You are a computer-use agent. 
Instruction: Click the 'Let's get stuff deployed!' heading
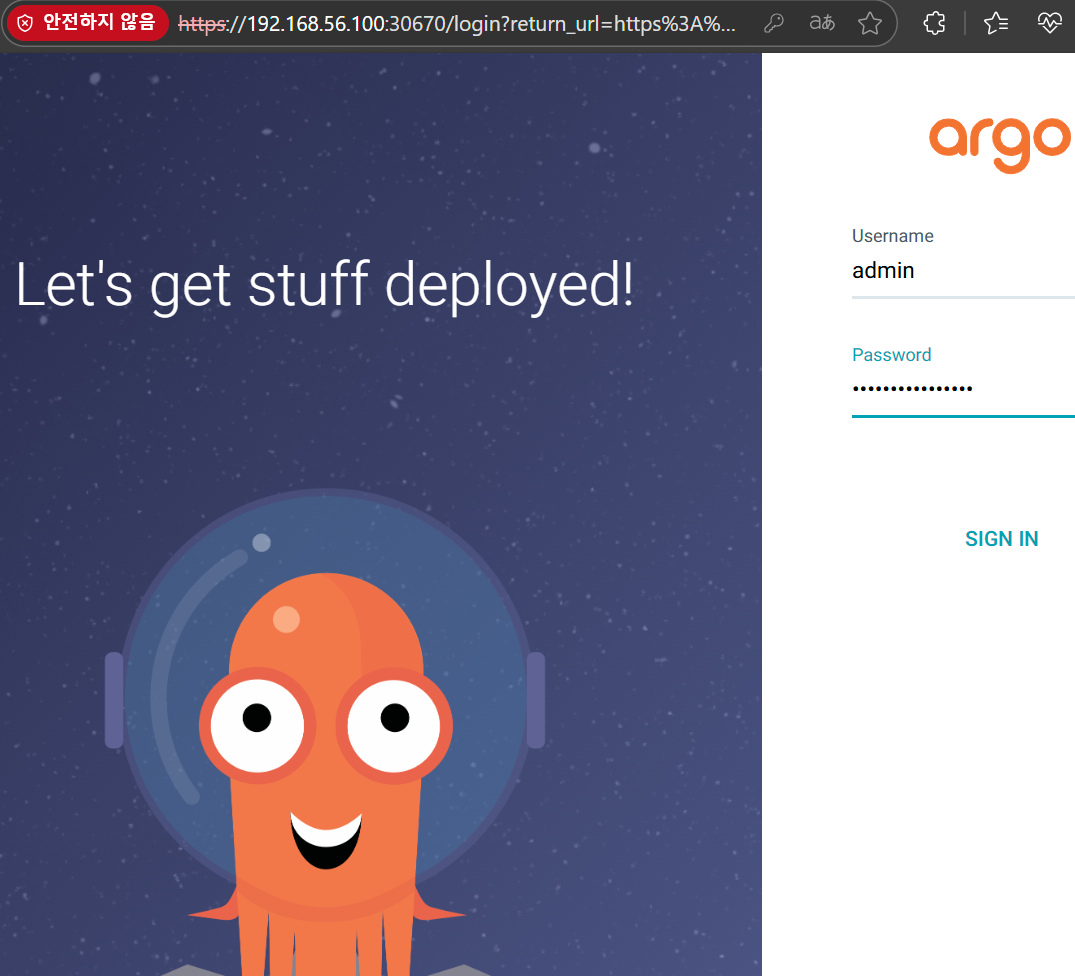pyautogui.click(x=325, y=285)
